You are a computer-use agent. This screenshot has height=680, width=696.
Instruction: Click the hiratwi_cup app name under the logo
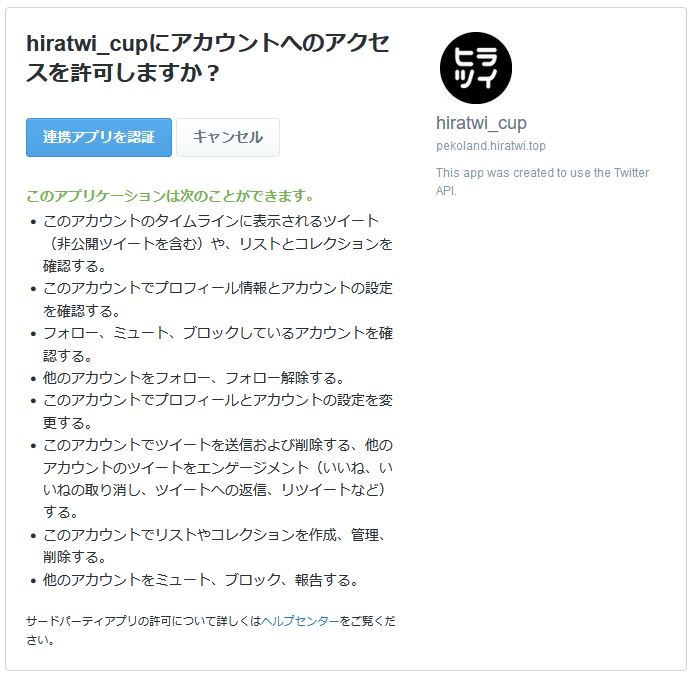click(x=481, y=123)
